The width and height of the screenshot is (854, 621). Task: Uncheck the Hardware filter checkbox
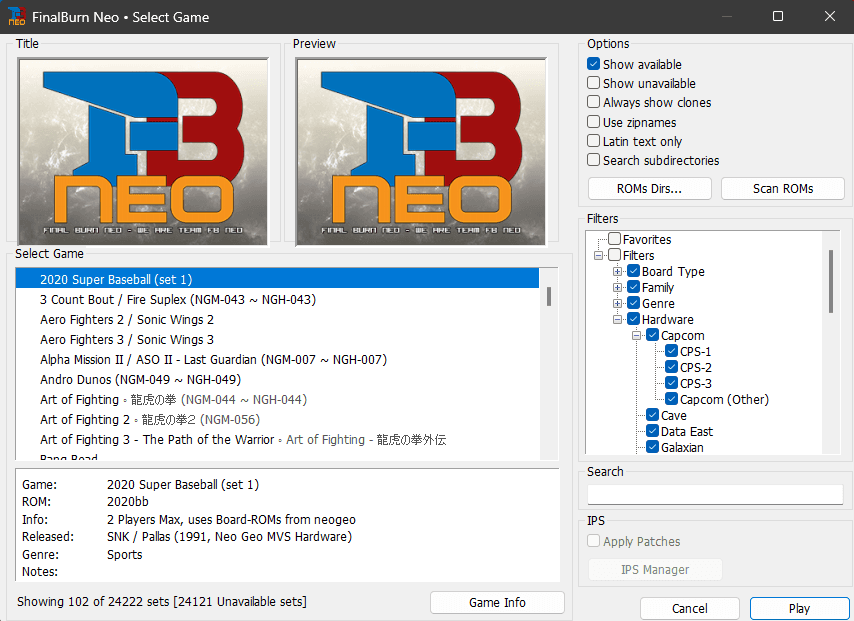coord(633,319)
